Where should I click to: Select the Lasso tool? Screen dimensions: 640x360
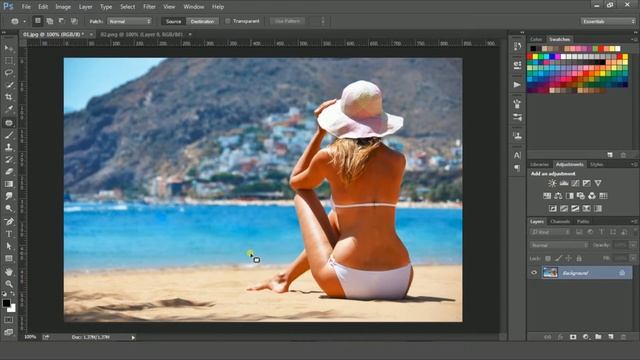9,73
